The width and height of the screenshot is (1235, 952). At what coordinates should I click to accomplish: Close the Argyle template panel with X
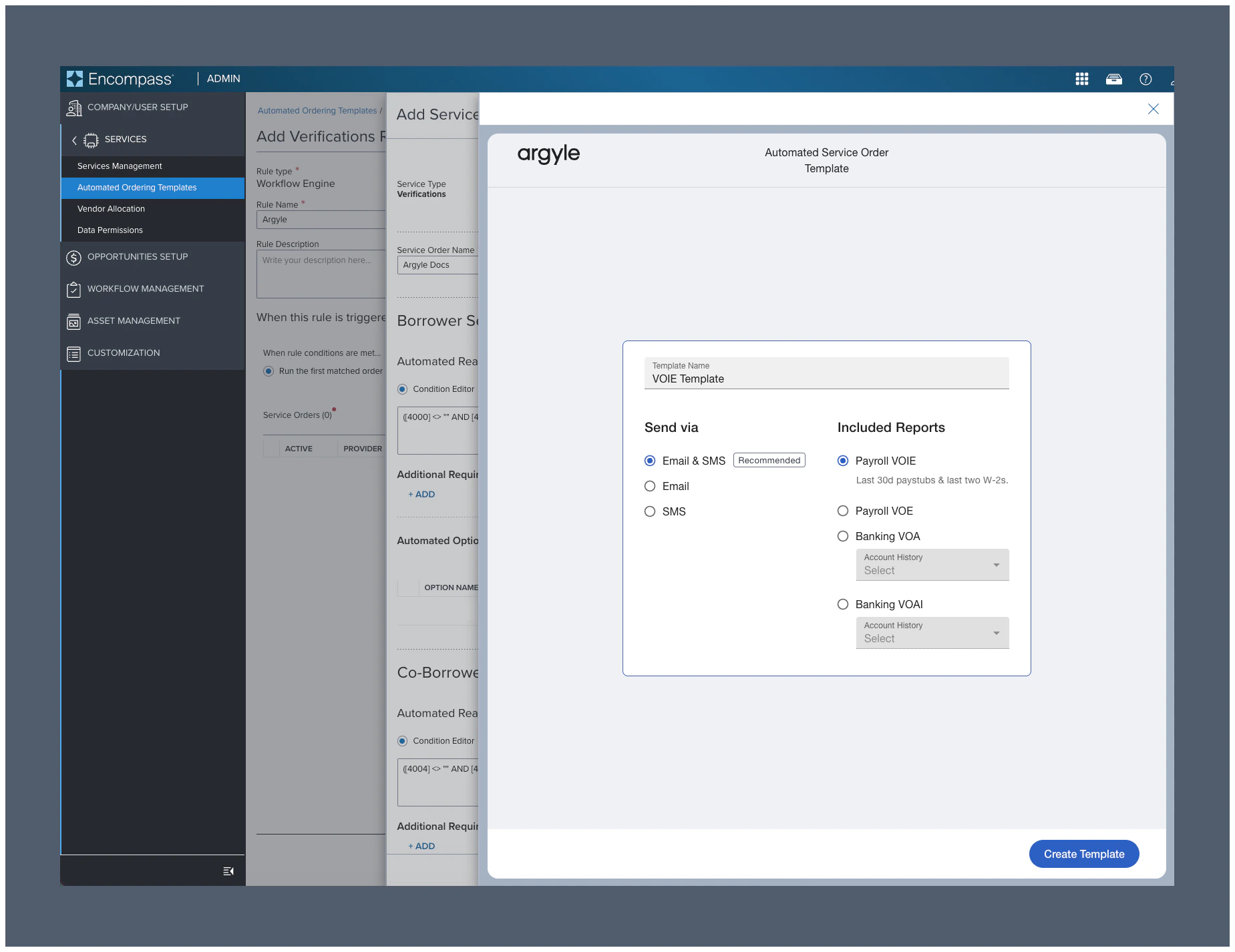[x=1154, y=109]
